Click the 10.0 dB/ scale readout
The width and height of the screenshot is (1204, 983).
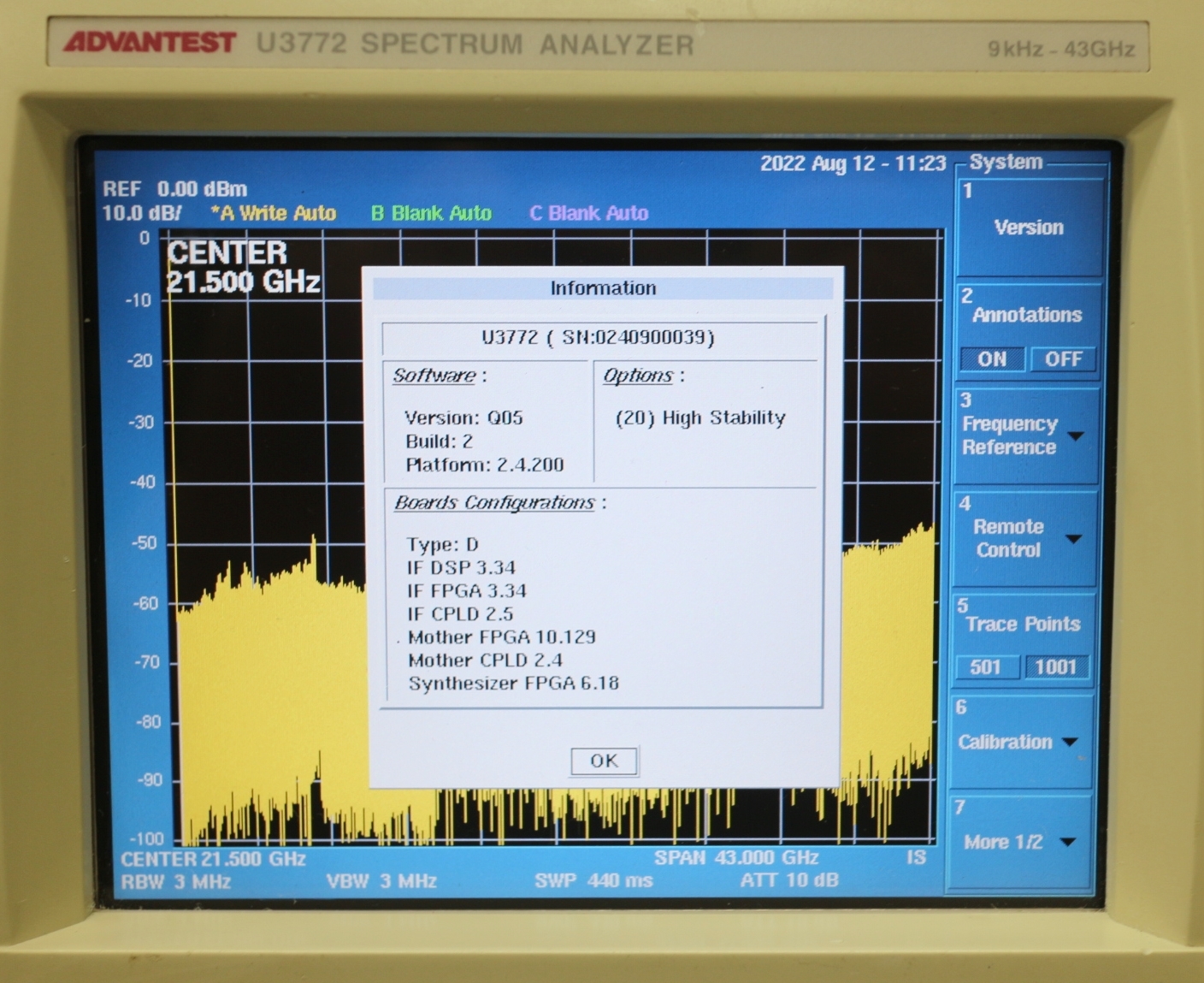coord(142,213)
